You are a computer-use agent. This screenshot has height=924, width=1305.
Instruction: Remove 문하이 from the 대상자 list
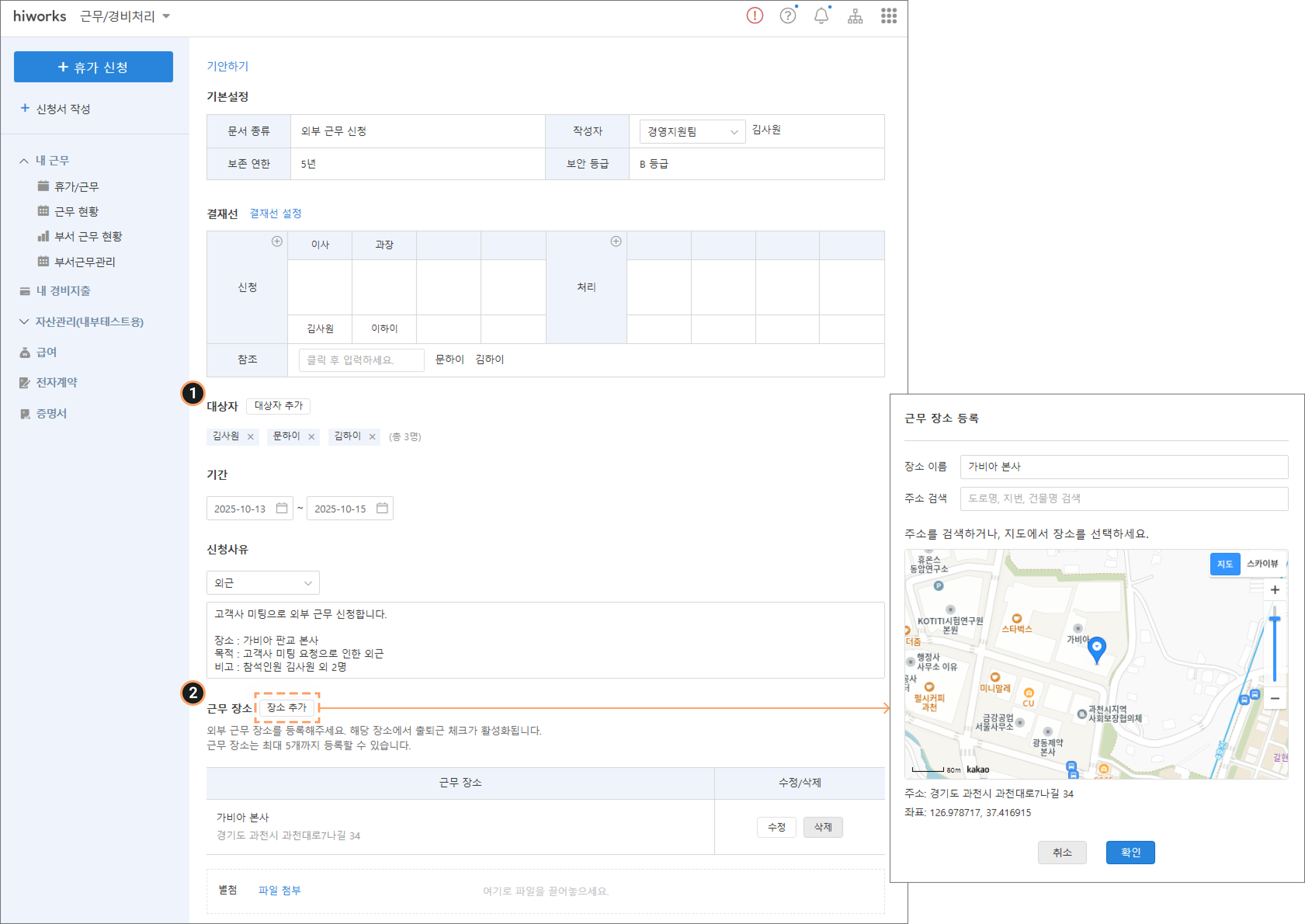(x=311, y=436)
